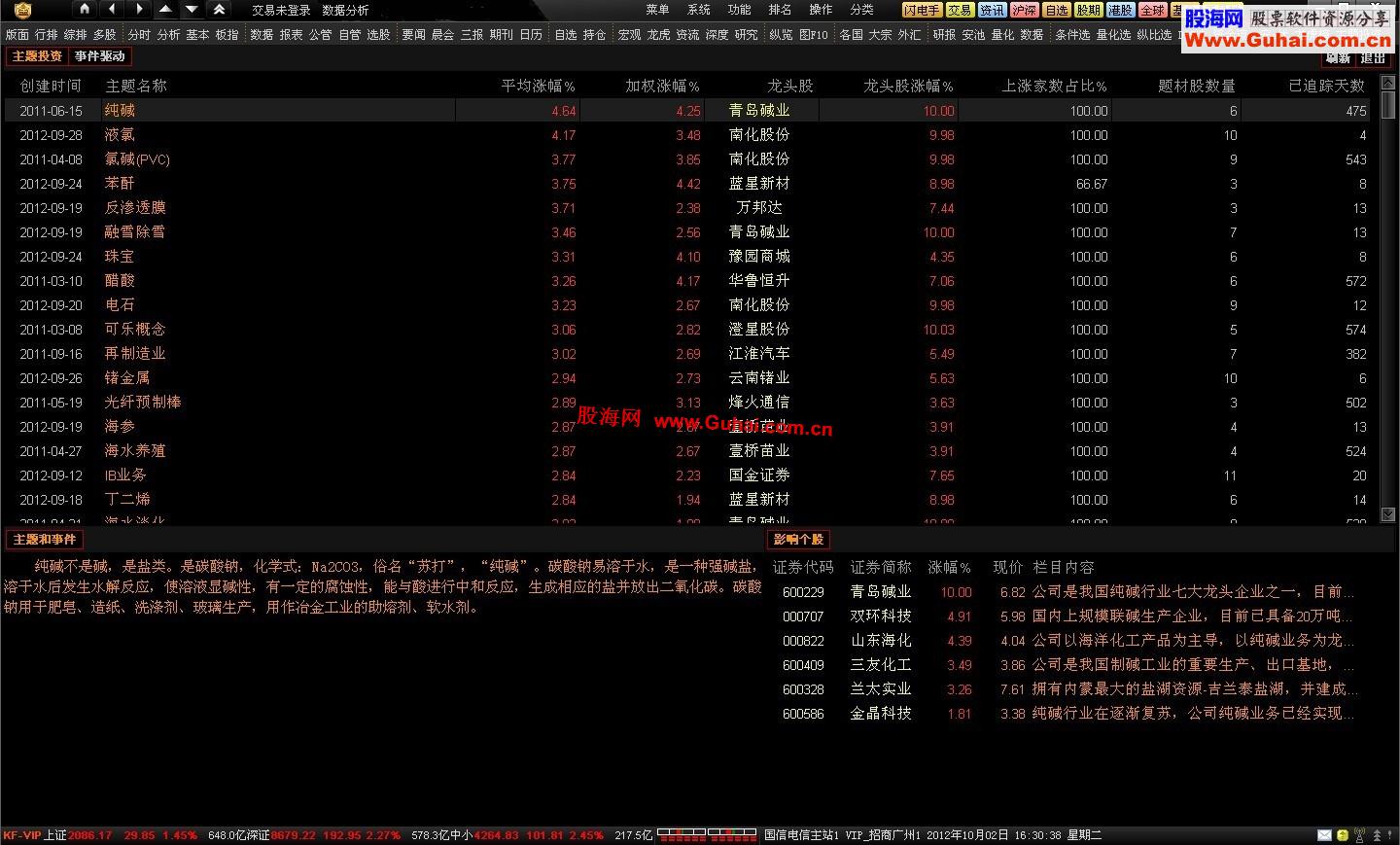Viewport: 1400px width, 845px height.
Task: Open the 全球 markets button
Action: [x=1152, y=10]
